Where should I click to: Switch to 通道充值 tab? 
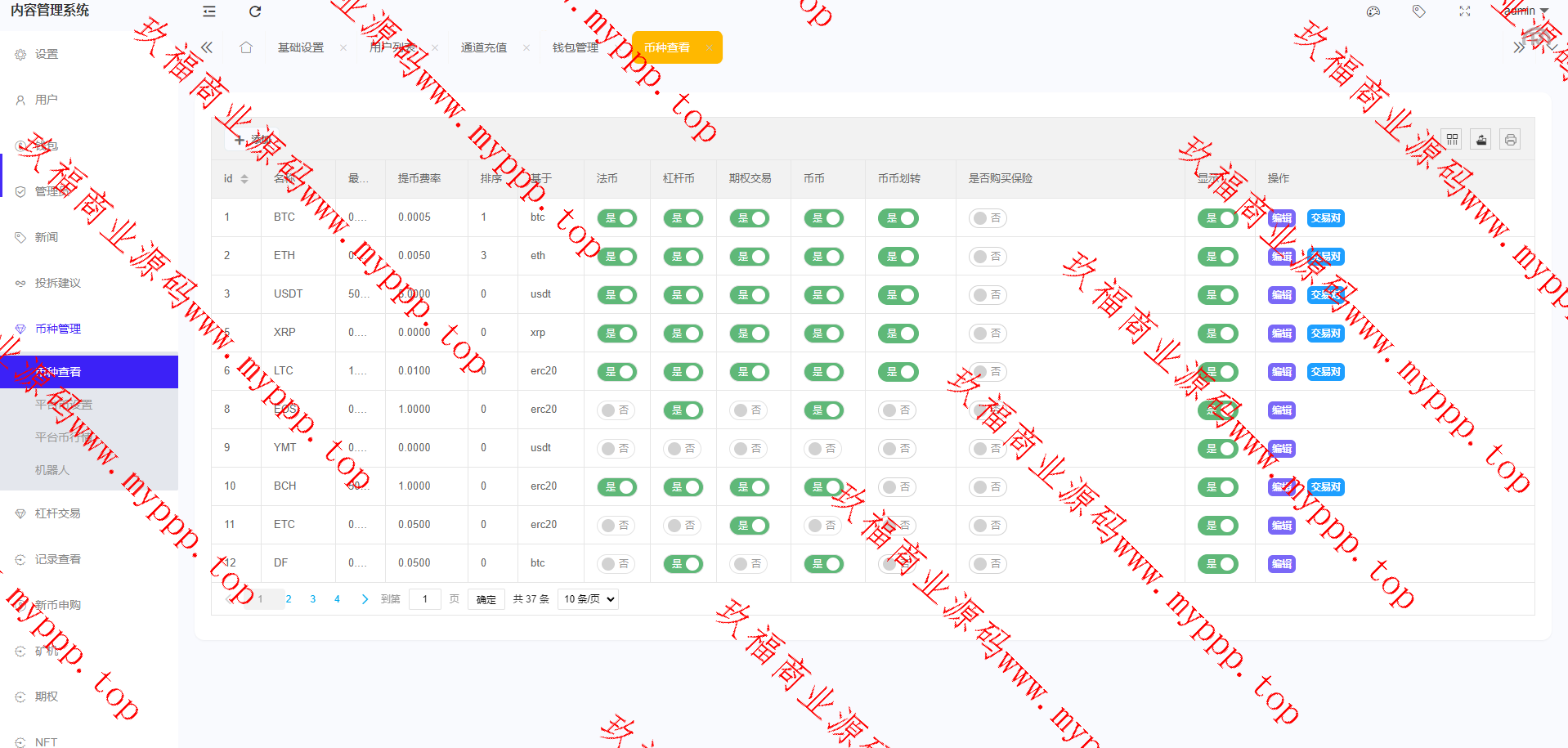click(x=484, y=47)
